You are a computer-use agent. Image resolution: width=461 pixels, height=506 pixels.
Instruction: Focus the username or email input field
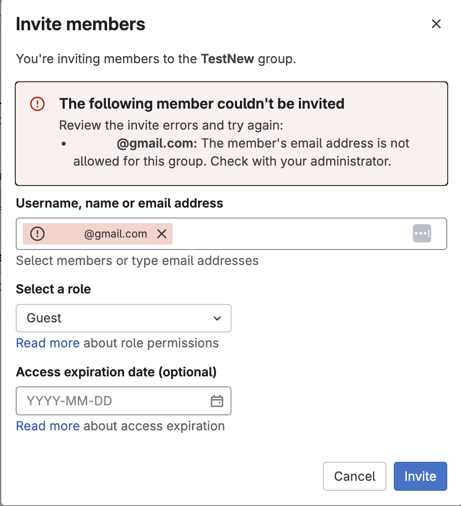coord(231,234)
